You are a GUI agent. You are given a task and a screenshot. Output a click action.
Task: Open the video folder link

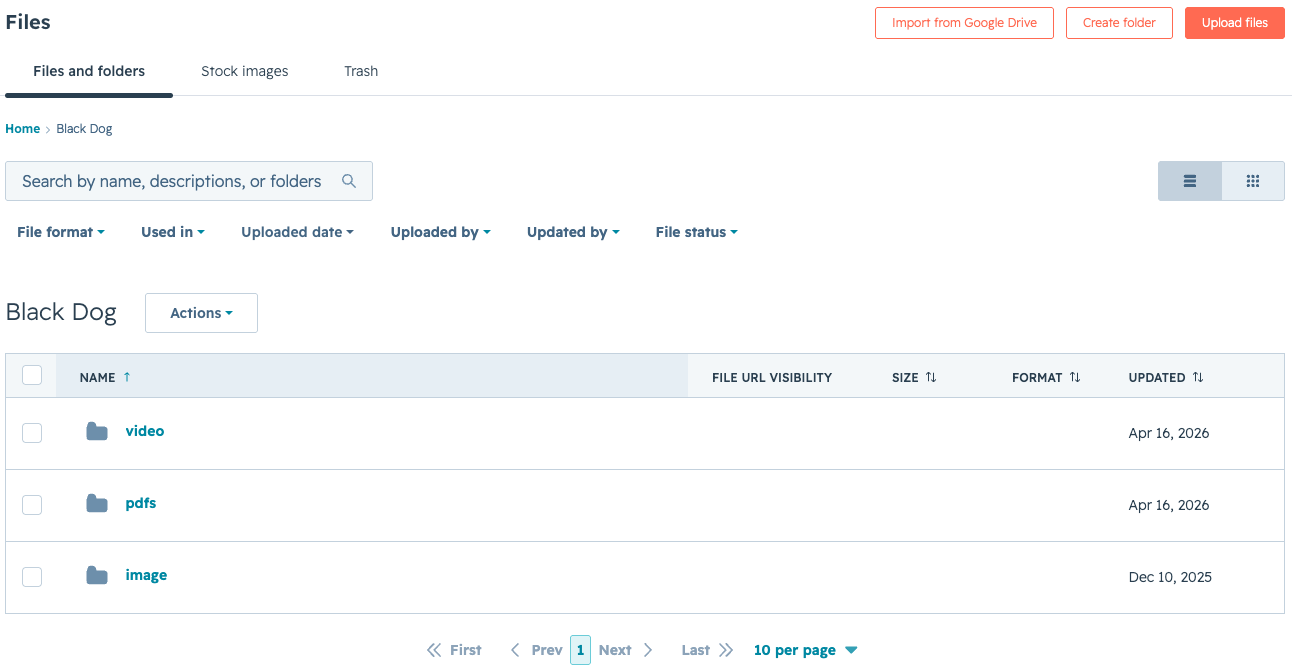pyautogui.click(x=145, y=431)
